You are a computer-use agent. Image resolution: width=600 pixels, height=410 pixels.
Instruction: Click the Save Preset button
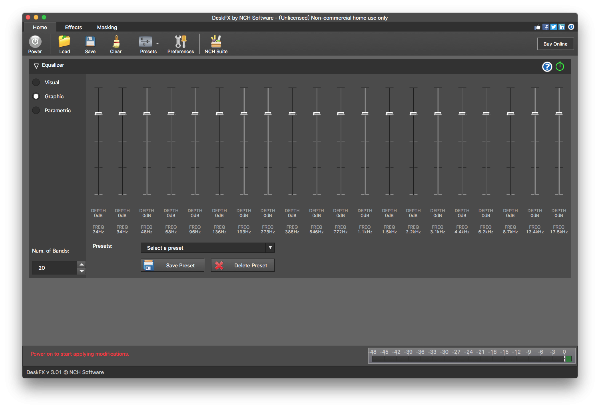173,265
